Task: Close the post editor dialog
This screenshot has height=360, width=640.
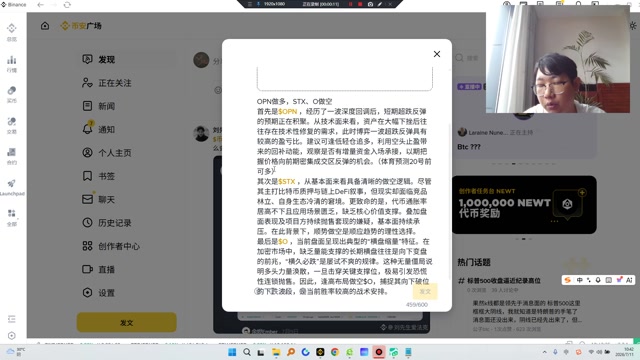Action: tap(437, 54)
